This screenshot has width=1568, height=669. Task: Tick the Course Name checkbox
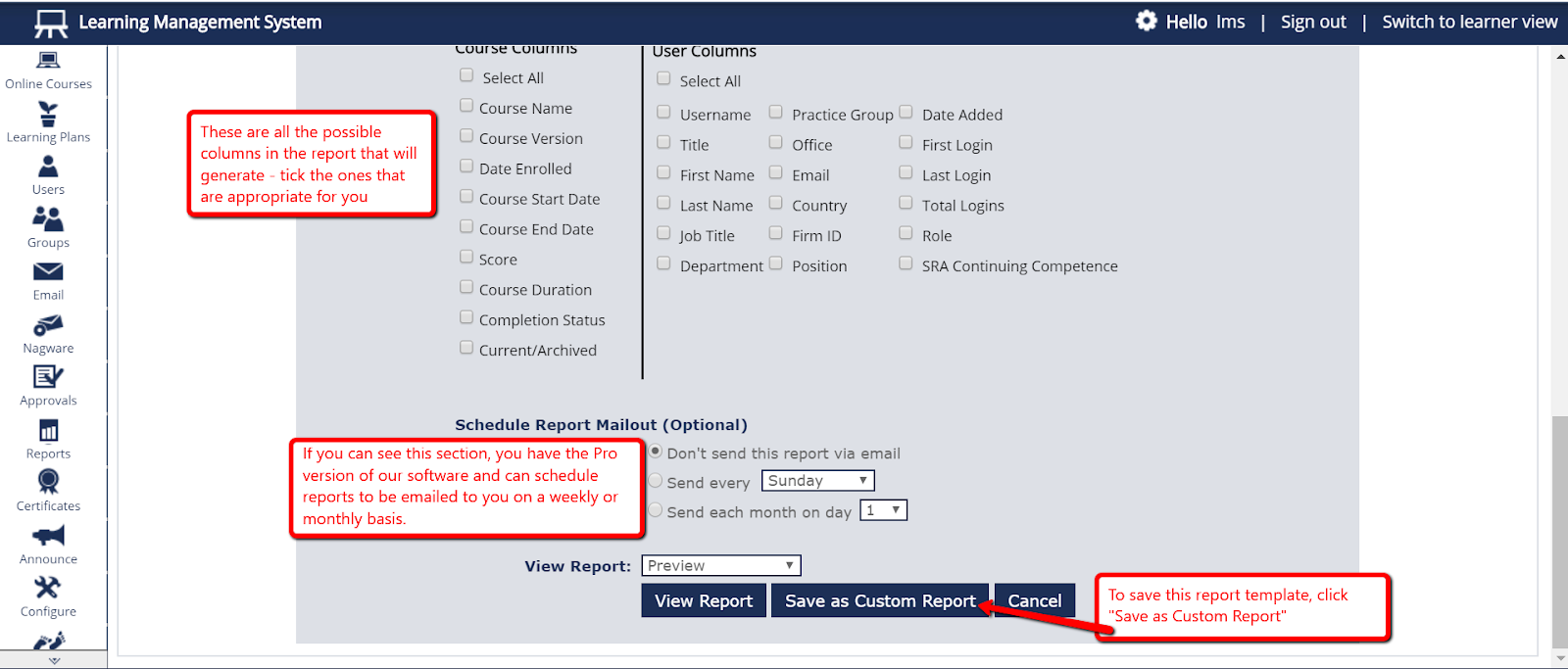click(466, 106)
